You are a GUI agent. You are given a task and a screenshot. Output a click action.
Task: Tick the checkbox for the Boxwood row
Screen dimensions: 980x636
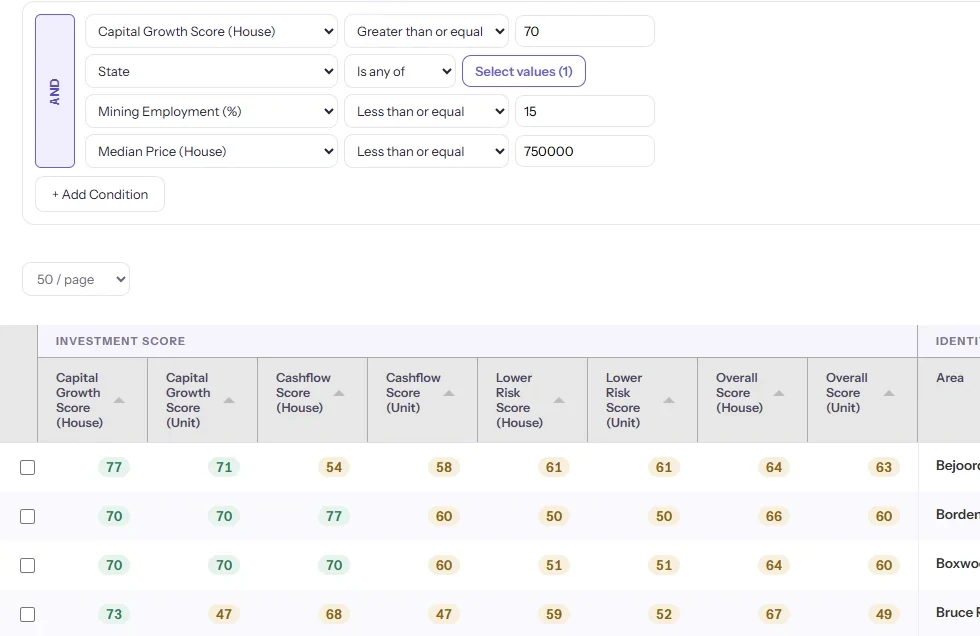point(28,565)
